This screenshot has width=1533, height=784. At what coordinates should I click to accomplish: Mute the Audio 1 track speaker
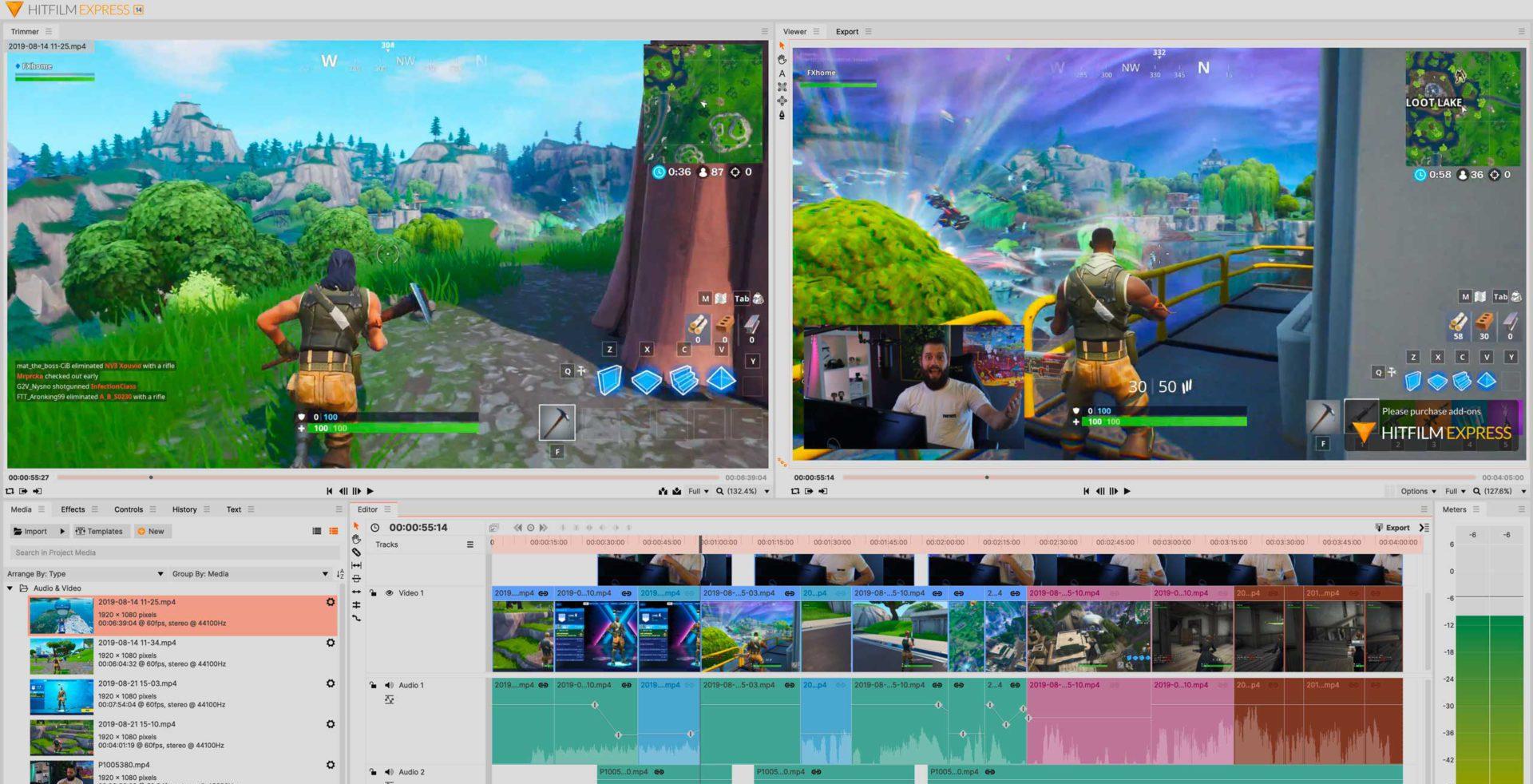click(x=389, y=685)
